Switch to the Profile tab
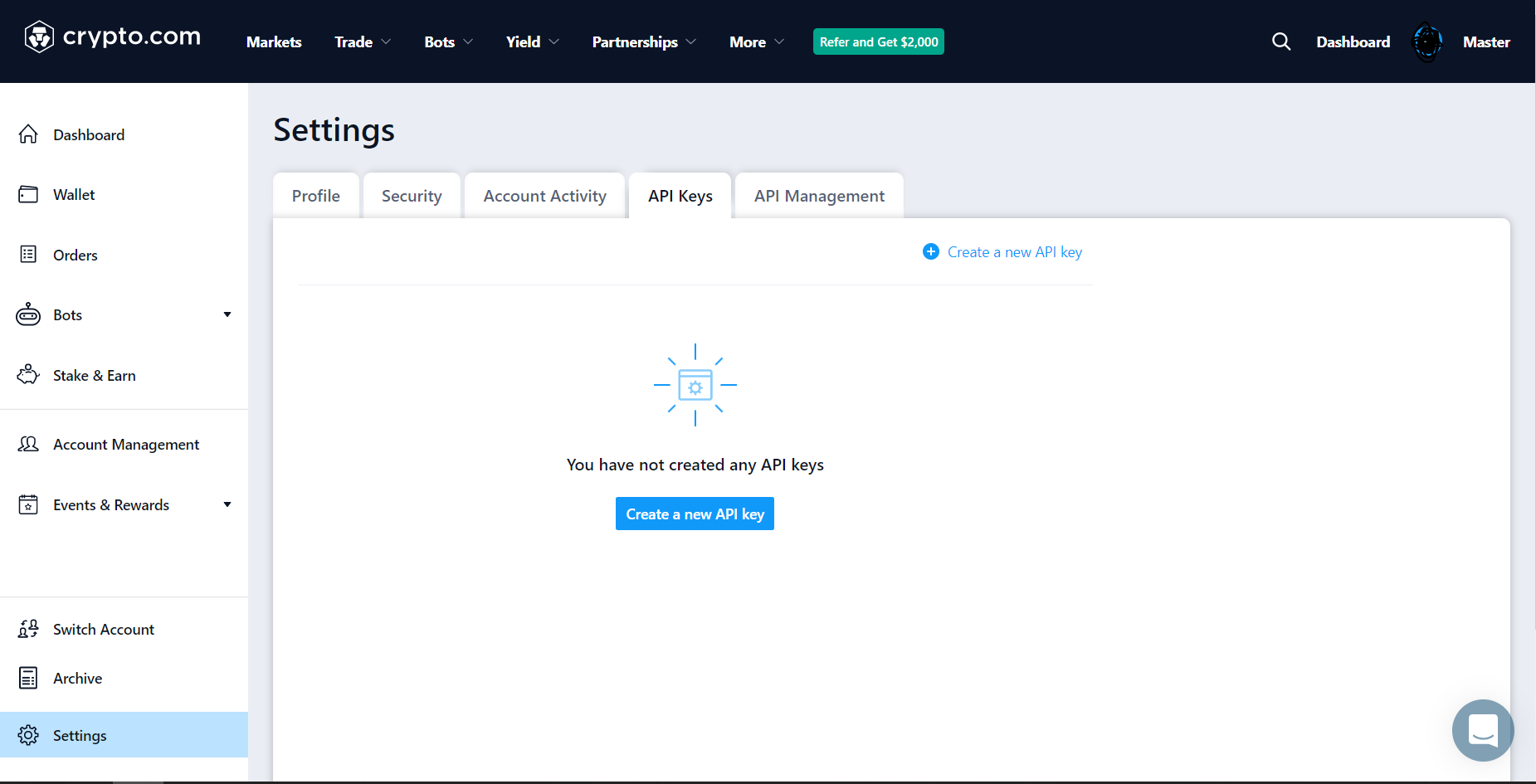 click(316, 196)
